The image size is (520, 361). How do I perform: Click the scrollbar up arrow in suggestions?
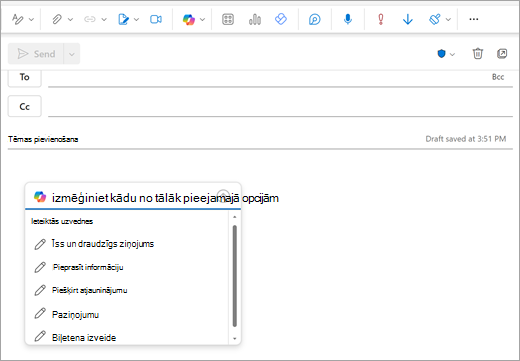(235, 217)
